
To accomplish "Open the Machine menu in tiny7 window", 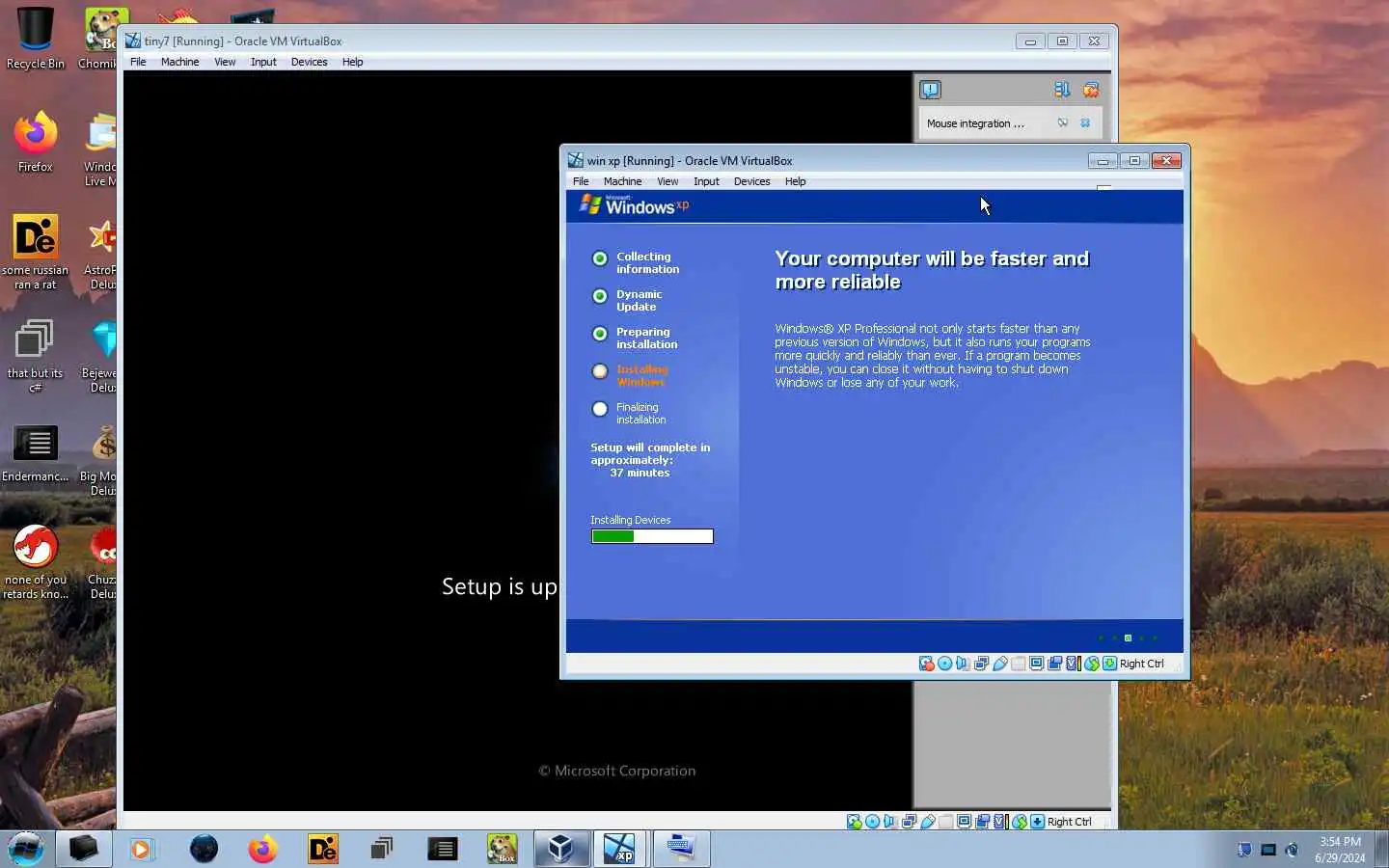I will (x=179, y=62).
